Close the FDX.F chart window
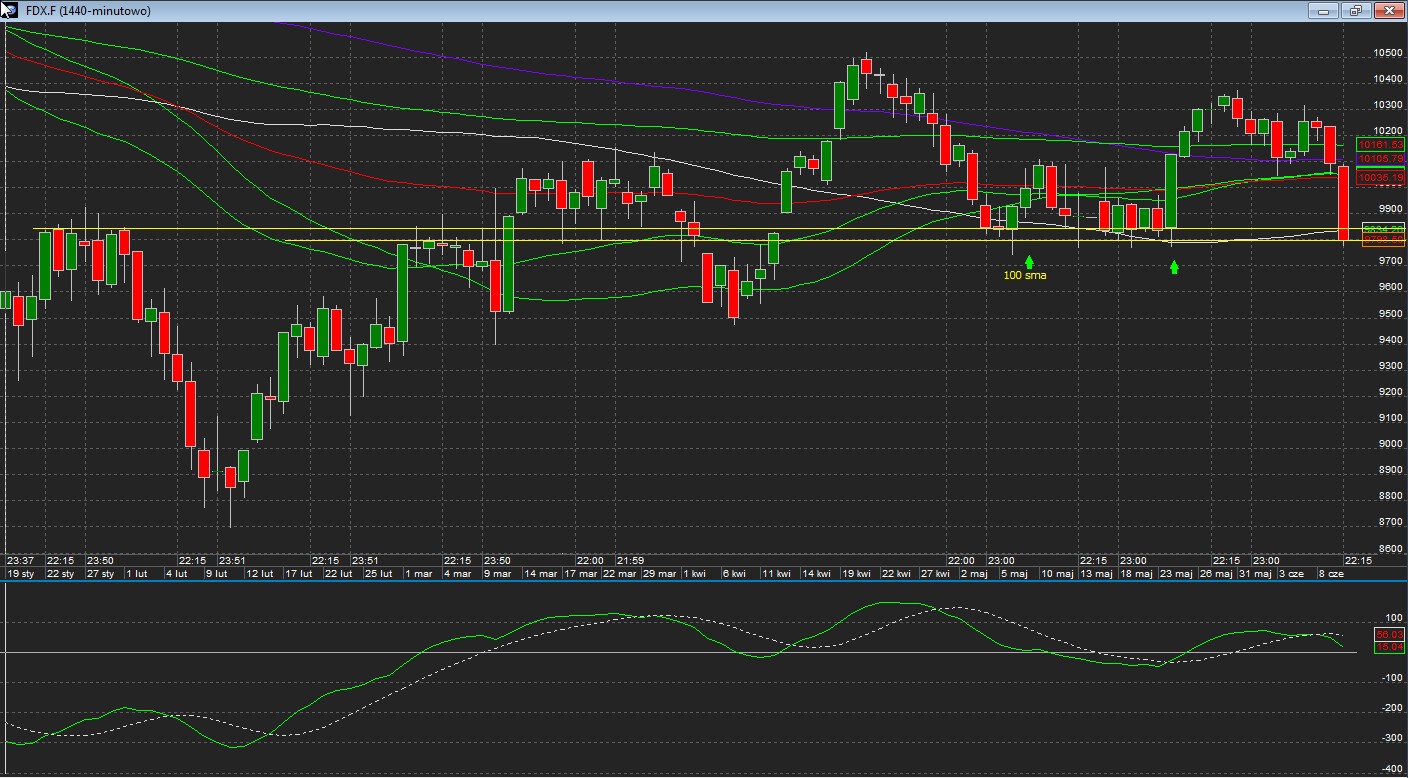Viewport: 1408px width, 778px height. click(1388, 11)
